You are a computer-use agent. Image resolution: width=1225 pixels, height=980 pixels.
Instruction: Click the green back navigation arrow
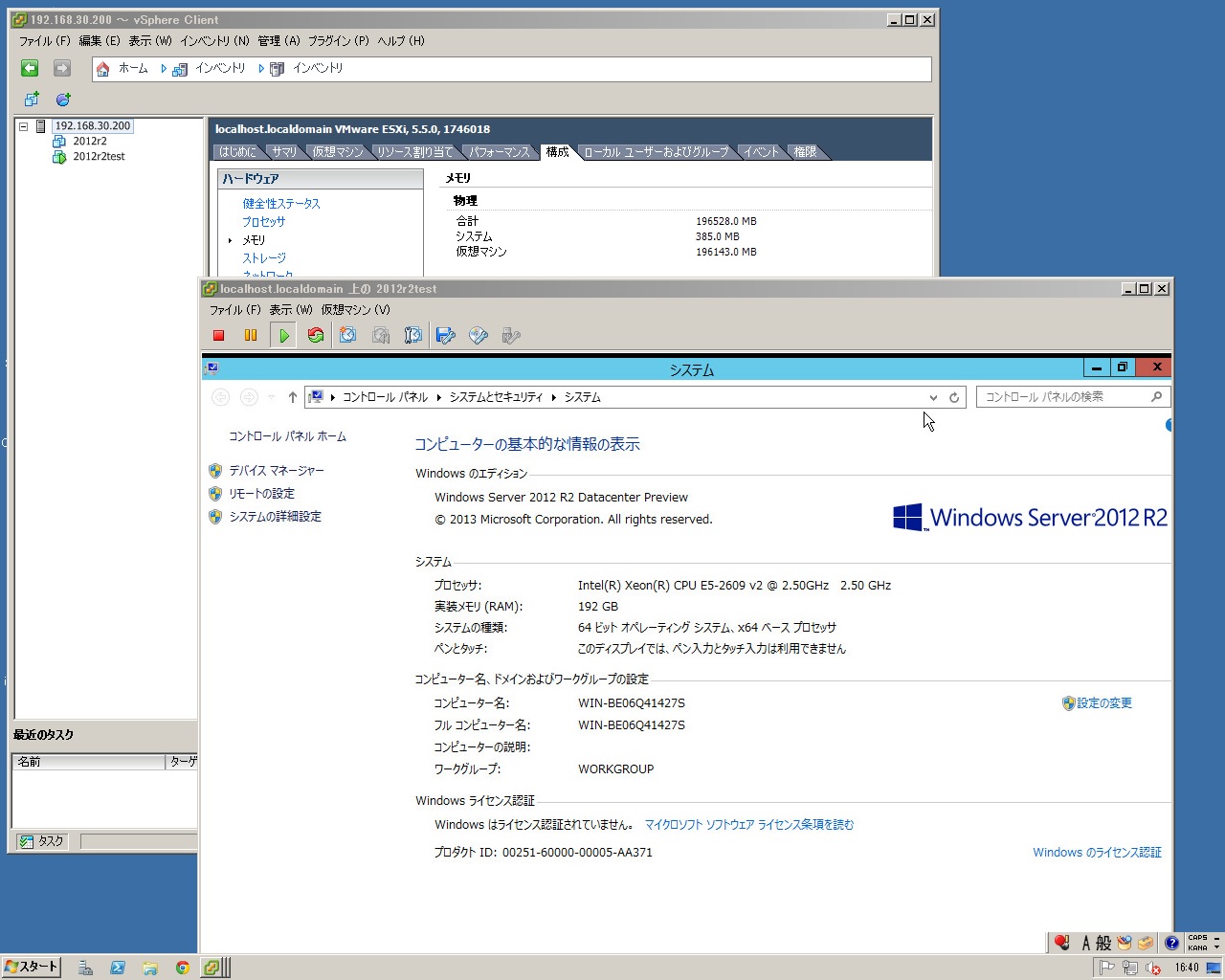click(x=30, y=68)
